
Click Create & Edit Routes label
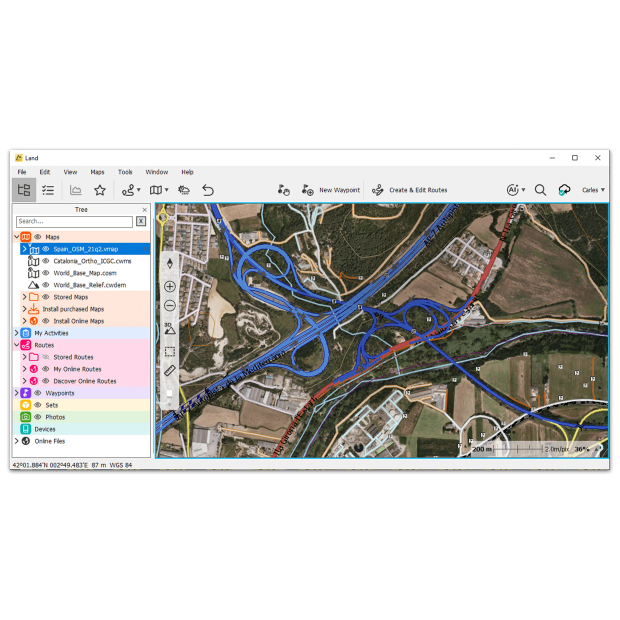[418, 190]
